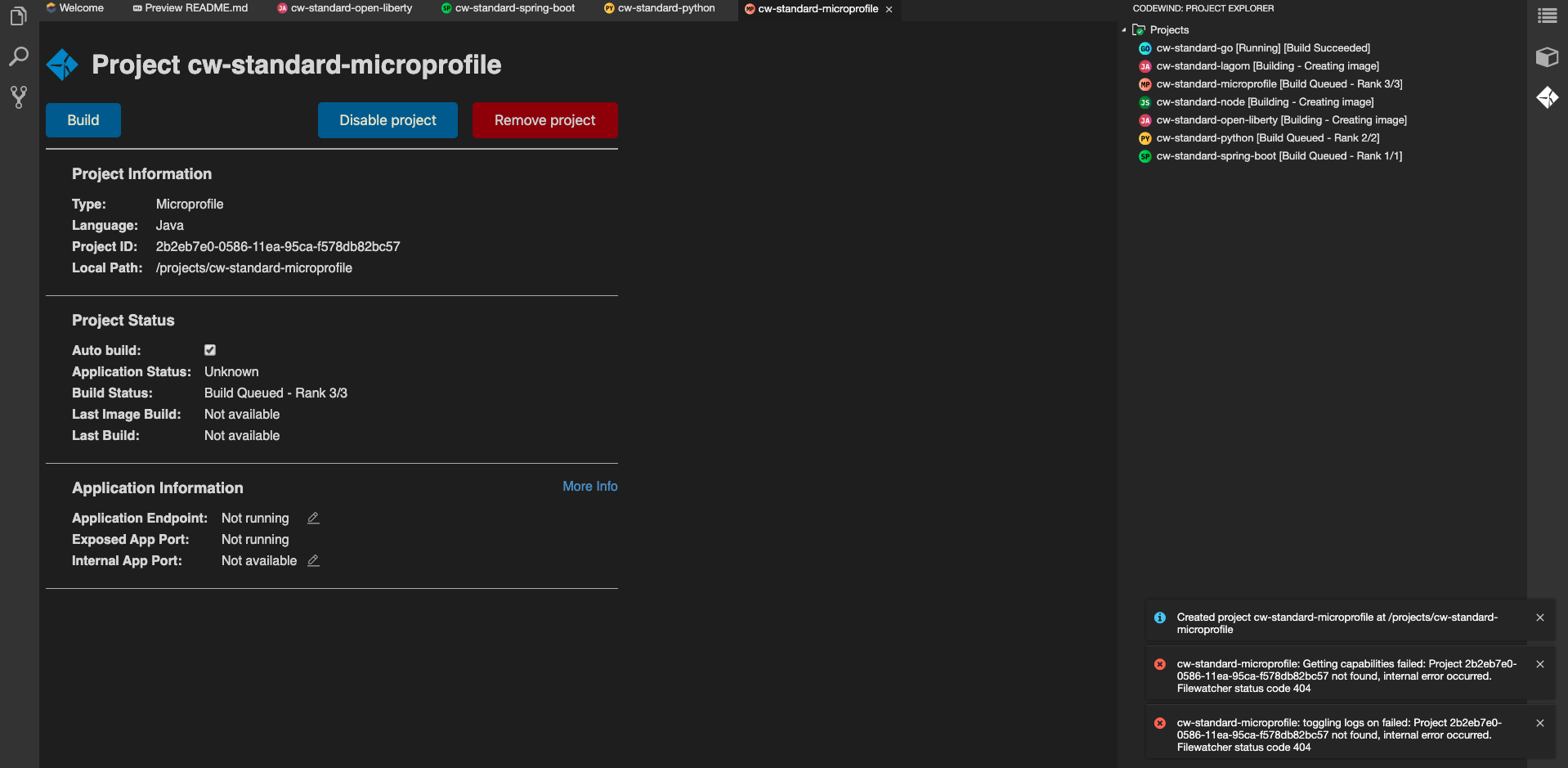Click the list icon at the top right sidebar
The width and height of the screenshot is (1568, 768).
pyautogui.click(x=1548, y=16)
